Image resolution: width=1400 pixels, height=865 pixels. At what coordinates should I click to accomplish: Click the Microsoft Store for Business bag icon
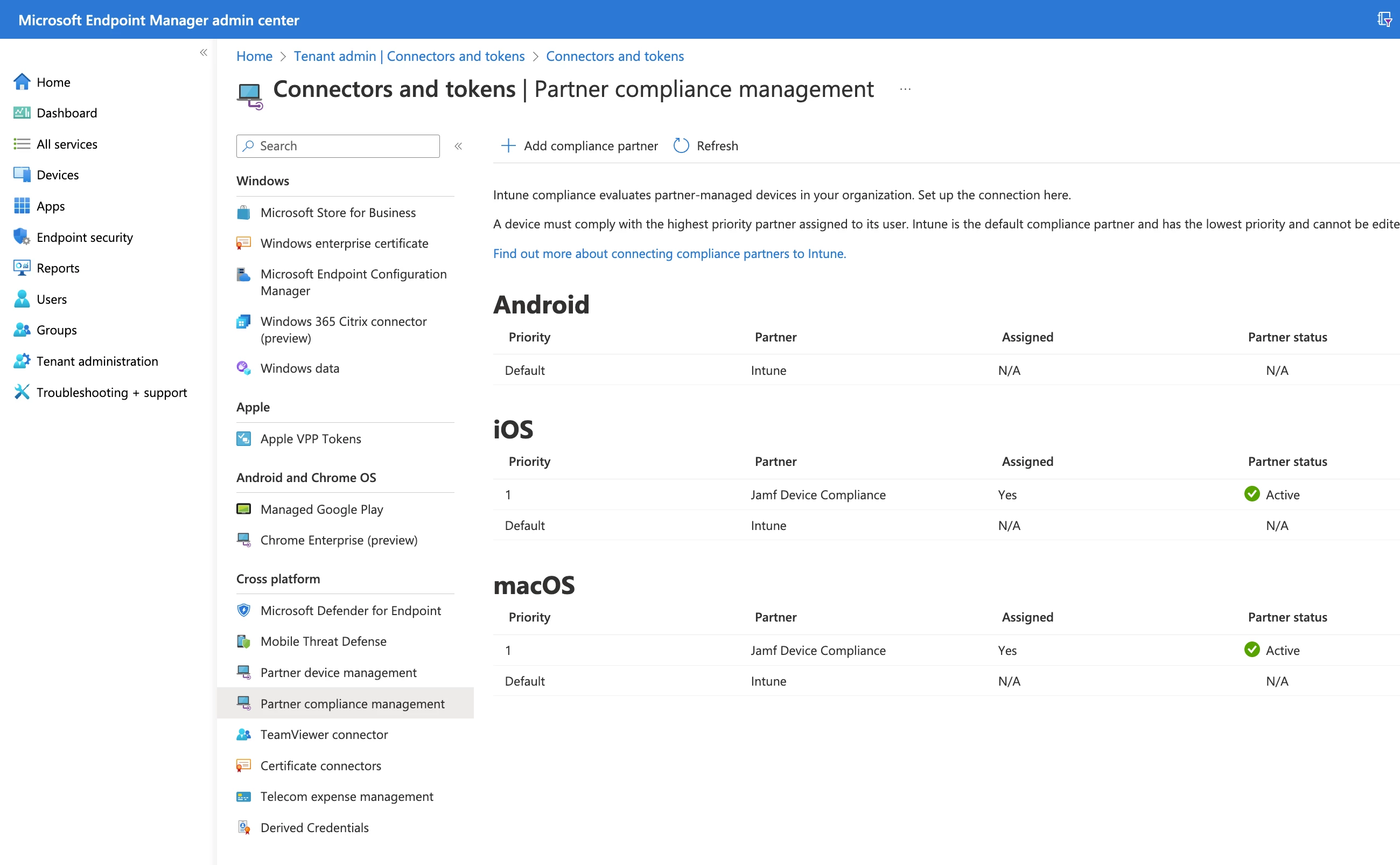pyautogui.click(x=243, y=213)
